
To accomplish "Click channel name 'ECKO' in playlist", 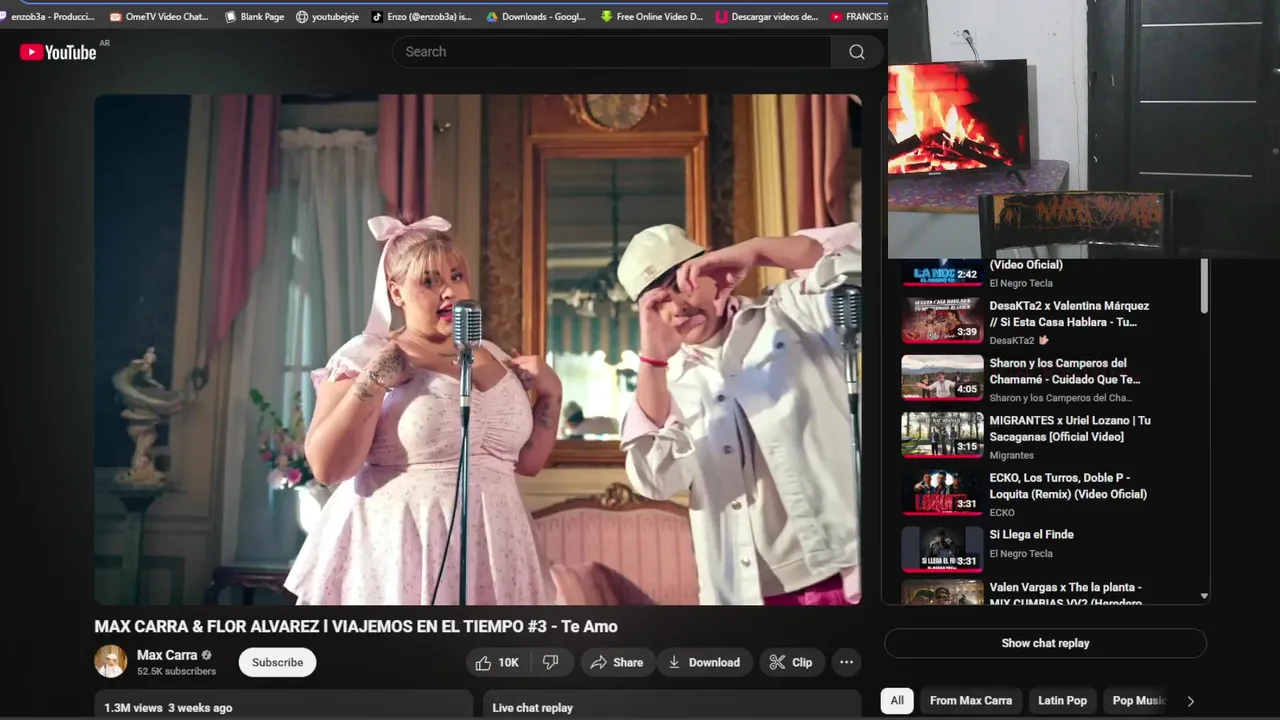I will (1002, 512).
